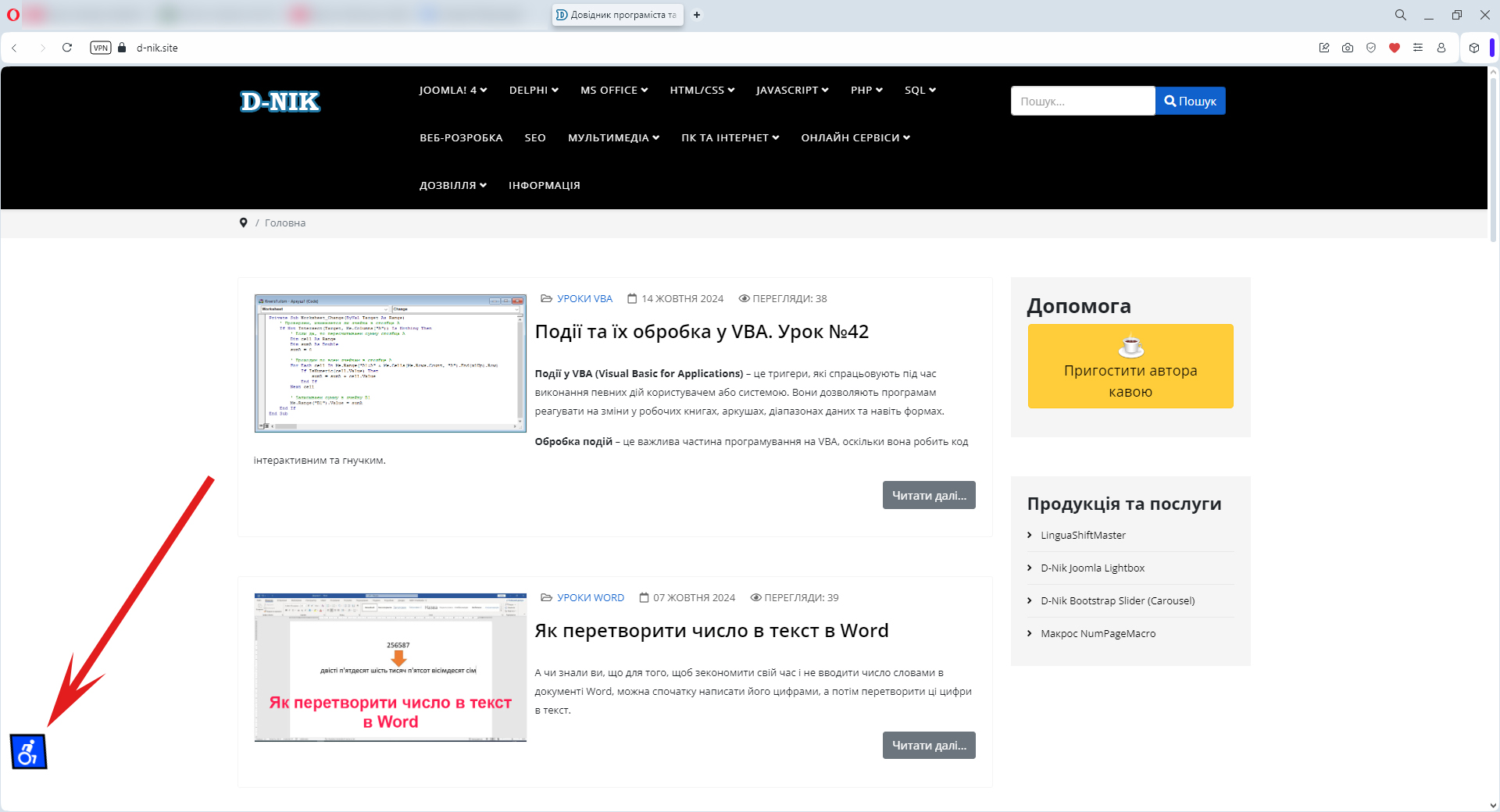Click the Пошук search button

coord(1190,101)
